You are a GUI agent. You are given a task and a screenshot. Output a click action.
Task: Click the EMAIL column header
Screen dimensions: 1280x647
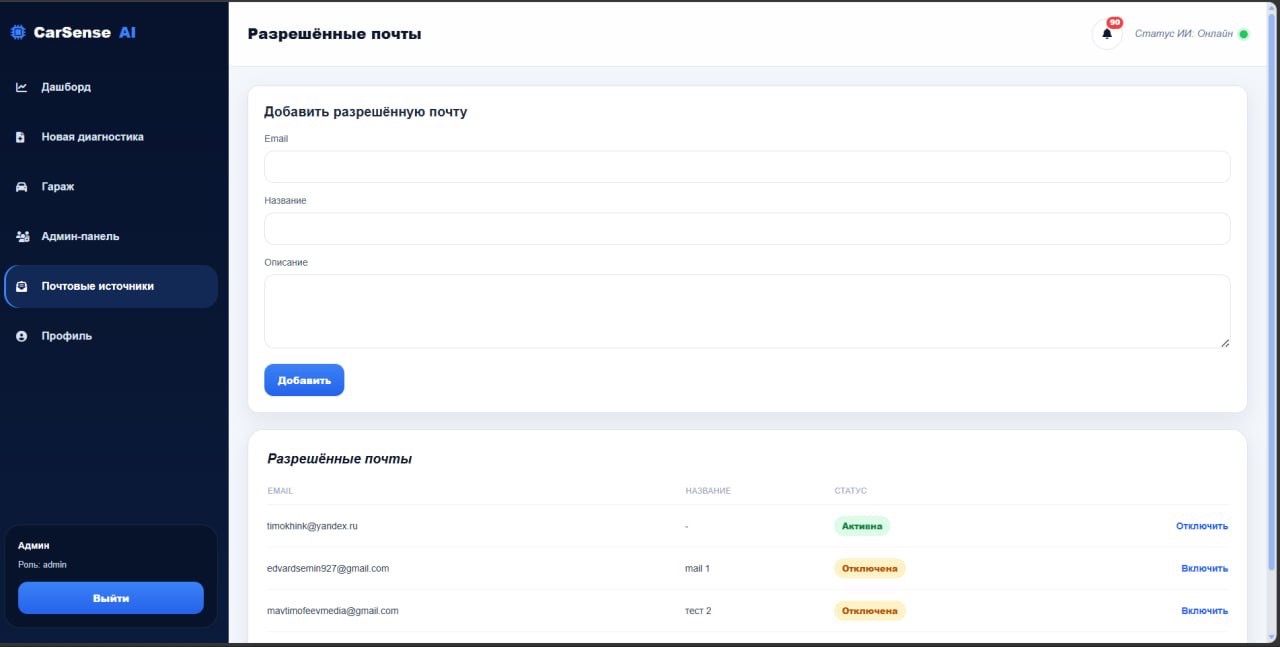(x=280, y=491)
